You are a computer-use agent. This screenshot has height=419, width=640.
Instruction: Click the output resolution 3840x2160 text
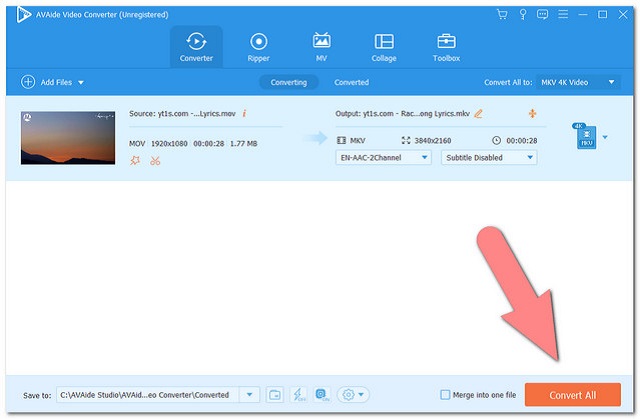[x=433, y=141]
